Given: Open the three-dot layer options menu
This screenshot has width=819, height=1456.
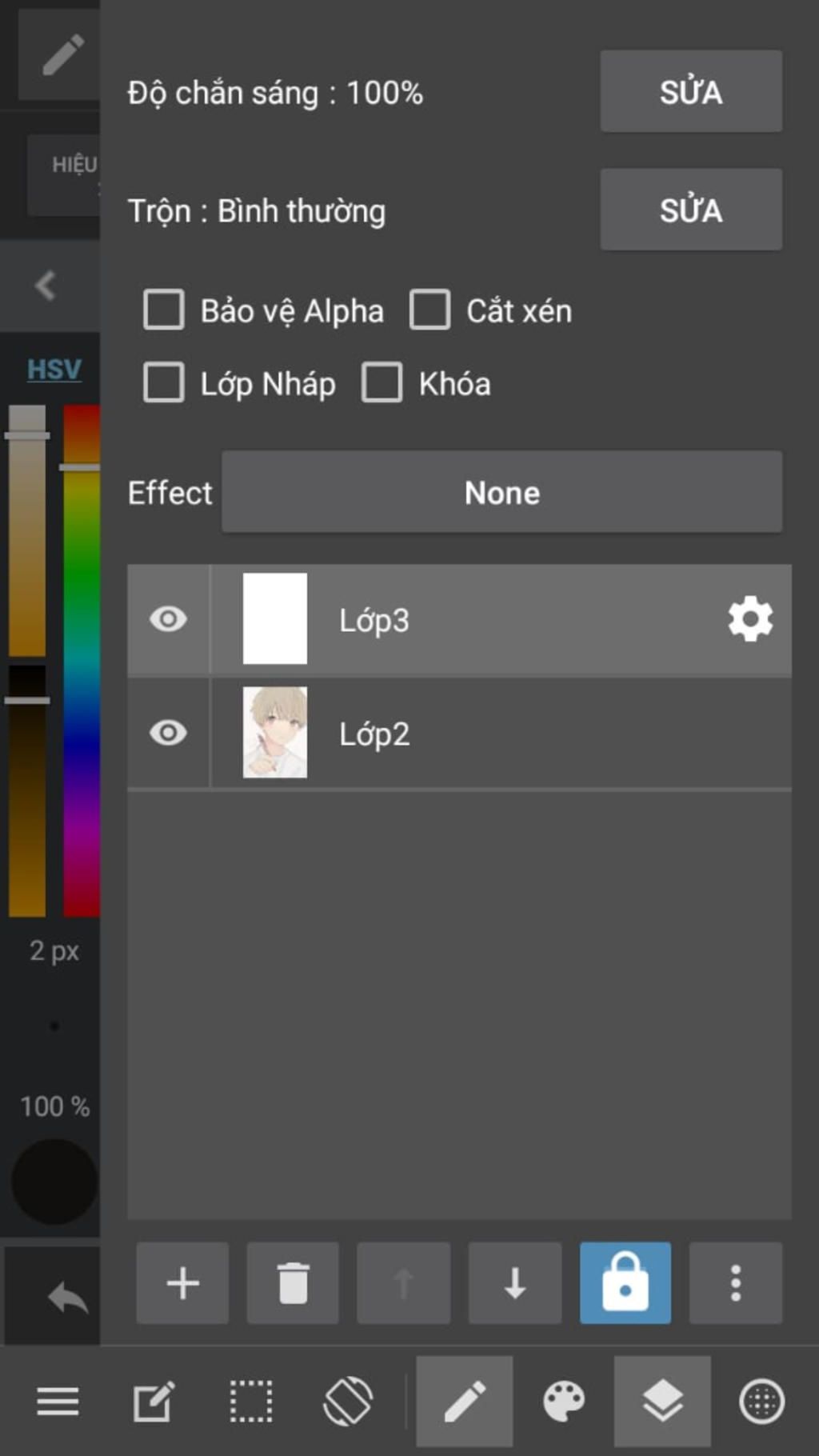Looking at the screenshot, I should coord(736,1283).
